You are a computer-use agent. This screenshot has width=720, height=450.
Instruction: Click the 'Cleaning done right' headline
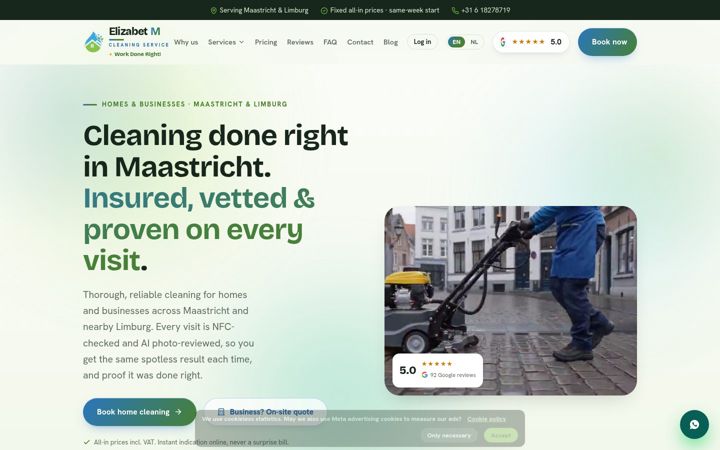[x=216, y=135]
